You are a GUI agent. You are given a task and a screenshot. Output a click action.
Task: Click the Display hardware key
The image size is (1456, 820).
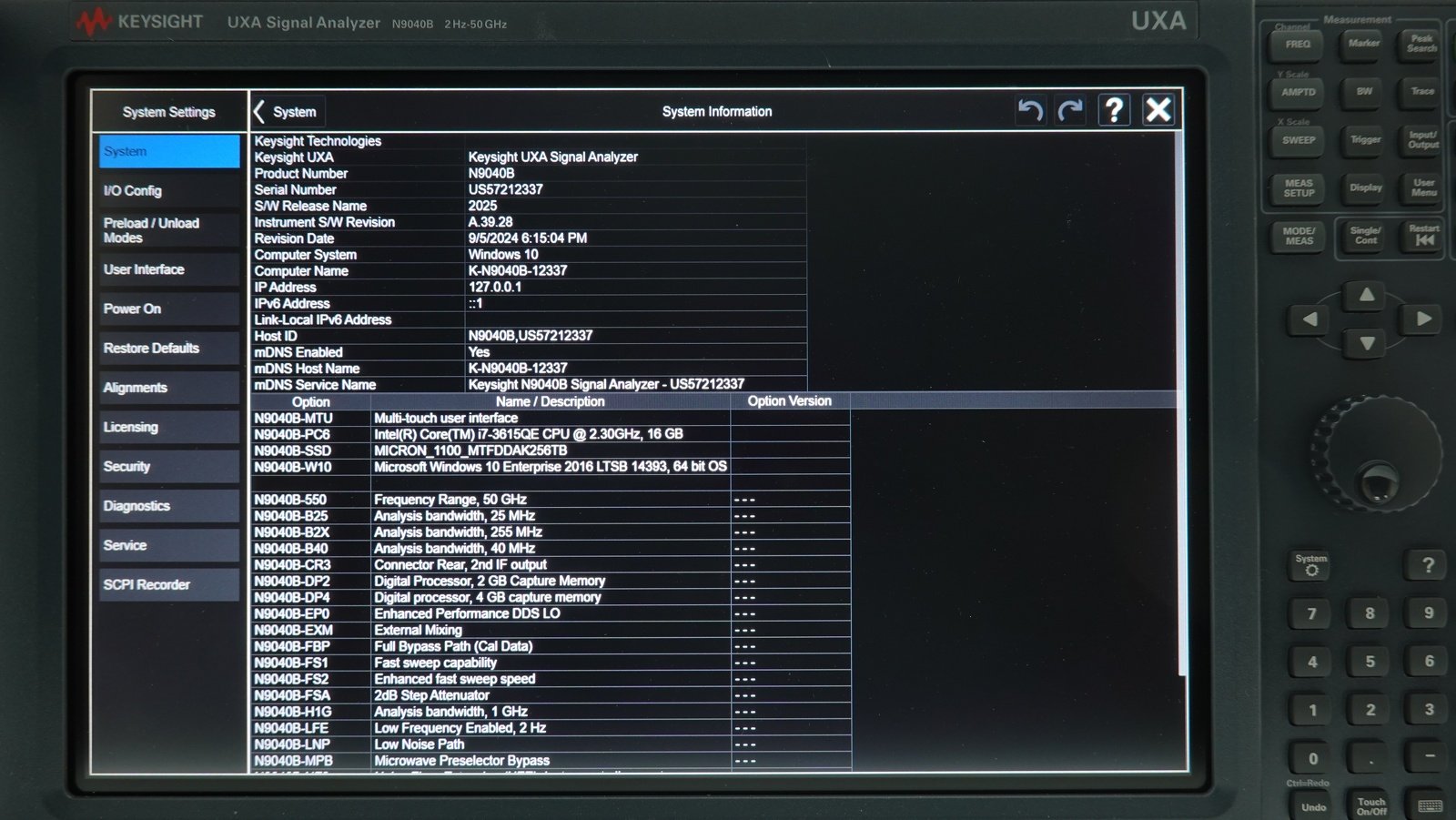(x=1366, y=188)
